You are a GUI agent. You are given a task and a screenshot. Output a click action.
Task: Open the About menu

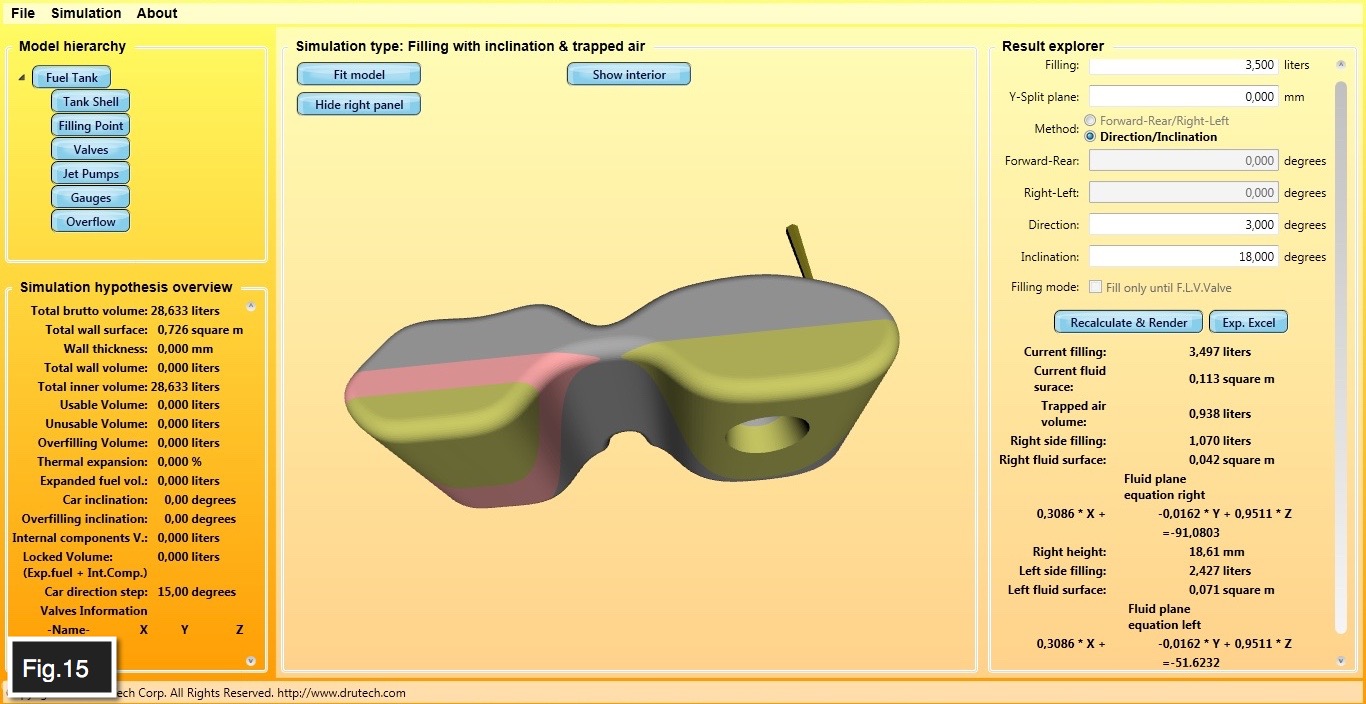click(157, 13)
